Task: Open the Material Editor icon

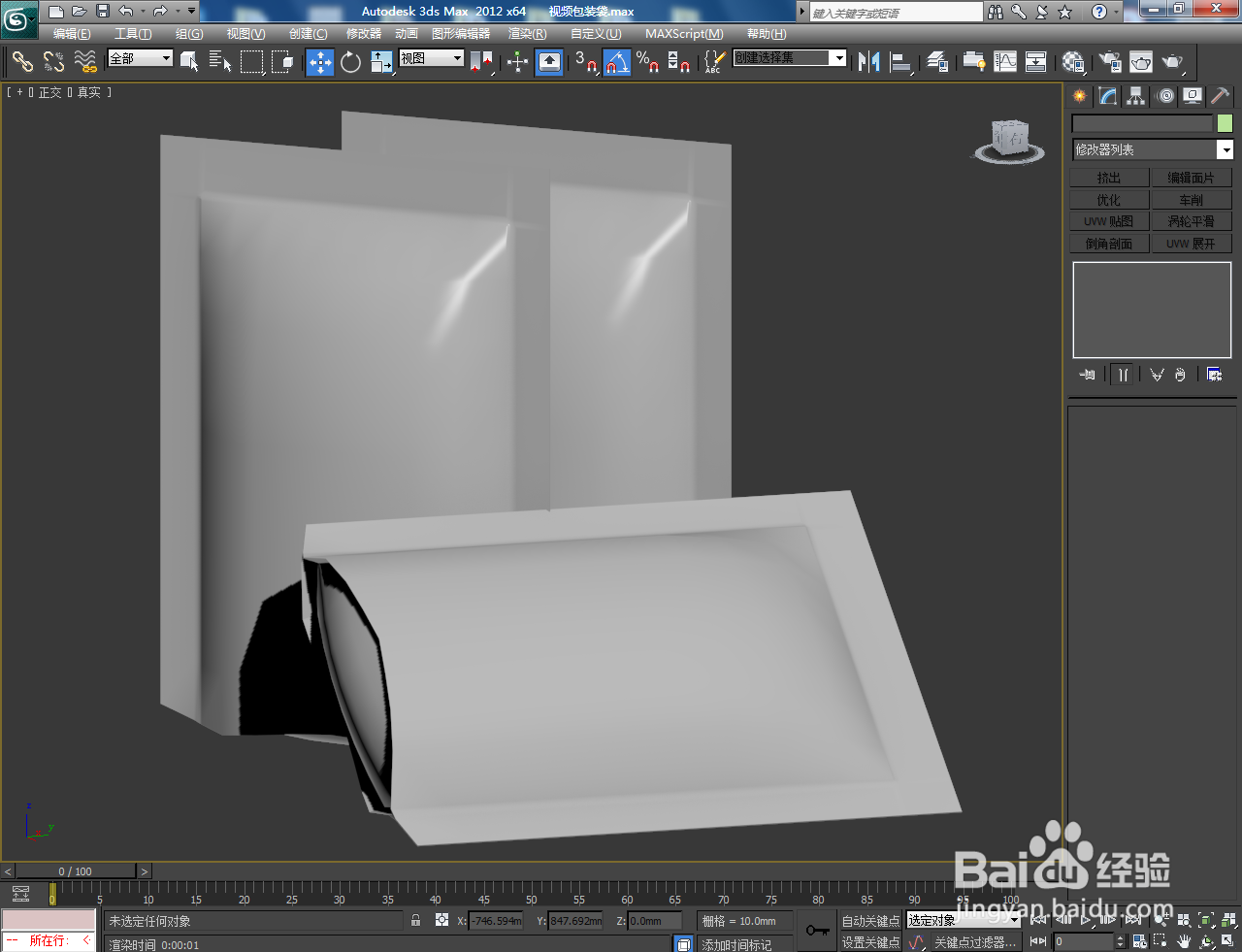Action: coord(1073,61)
